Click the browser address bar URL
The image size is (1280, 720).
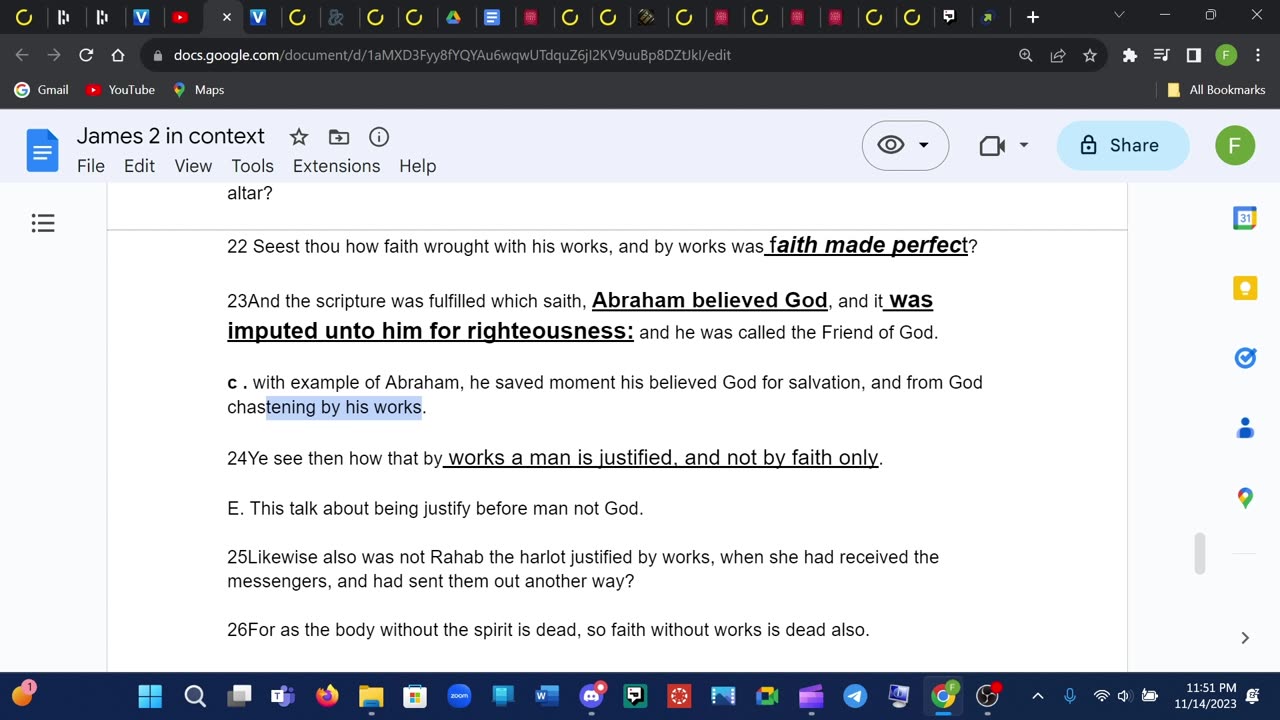point(452,55)
